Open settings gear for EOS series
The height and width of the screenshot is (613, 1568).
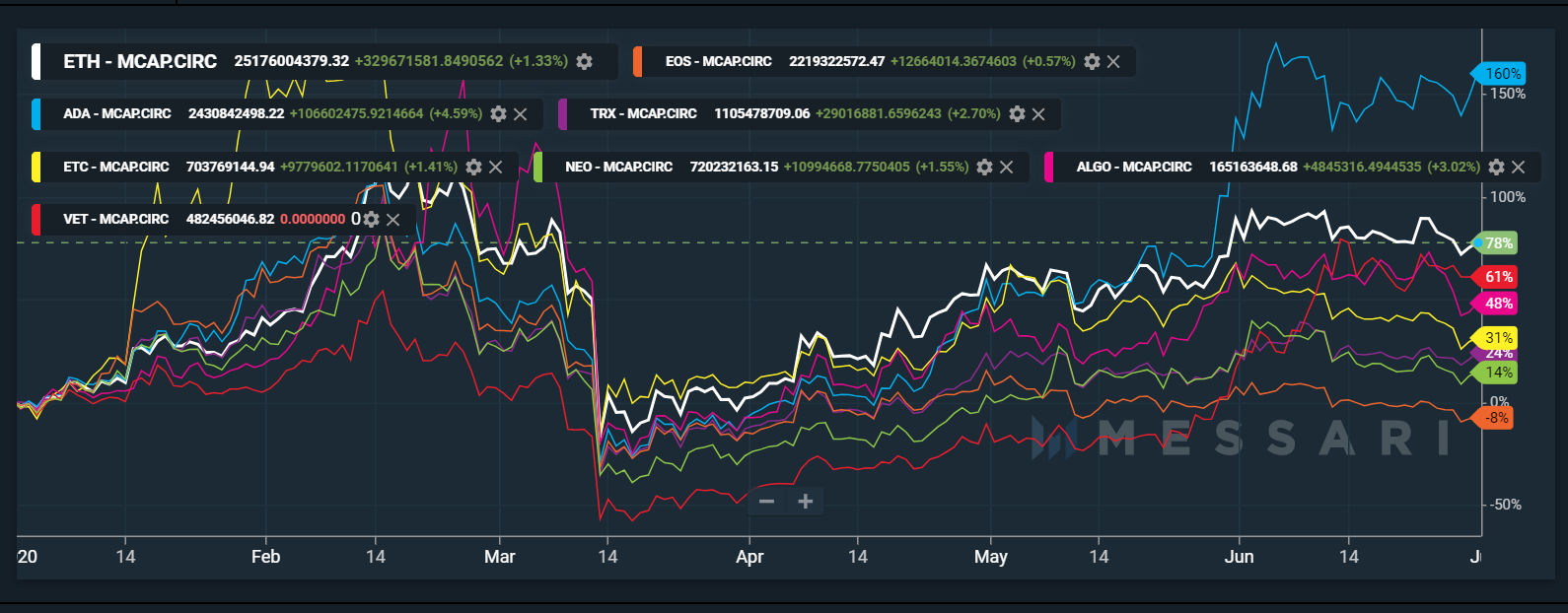(1092, 61)
